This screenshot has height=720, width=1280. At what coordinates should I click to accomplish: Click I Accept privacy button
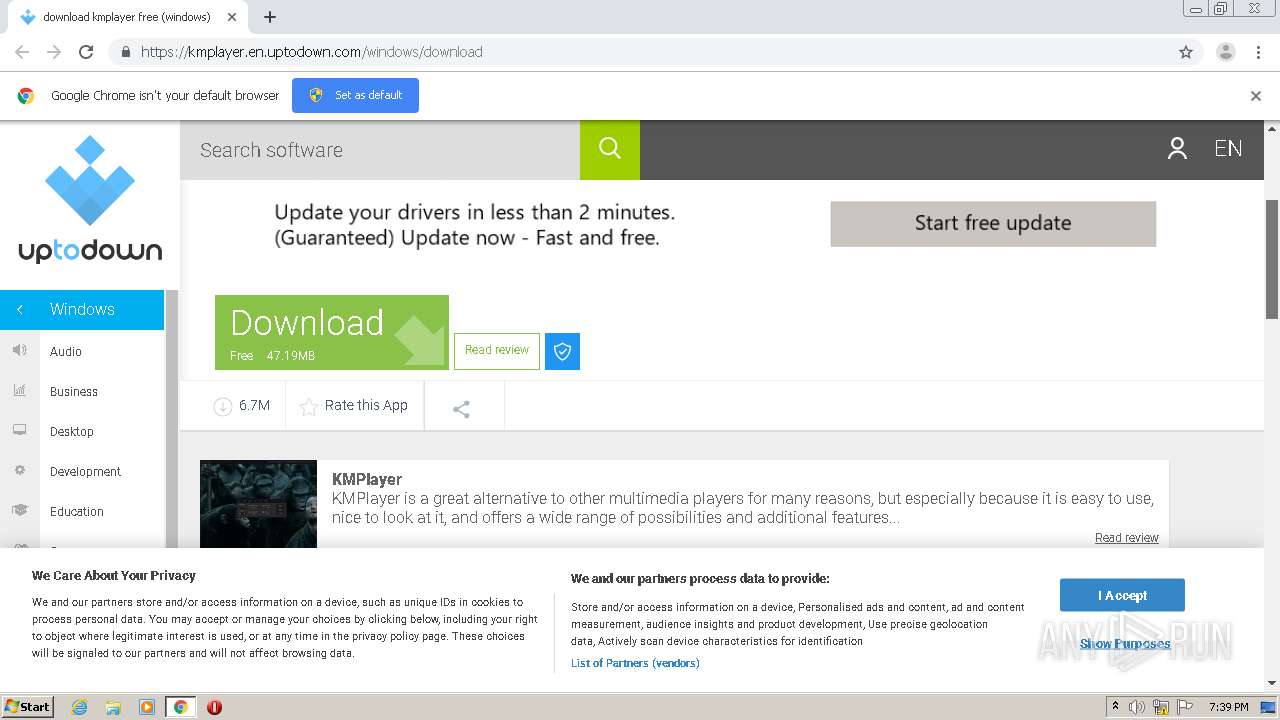[1122, 595]
